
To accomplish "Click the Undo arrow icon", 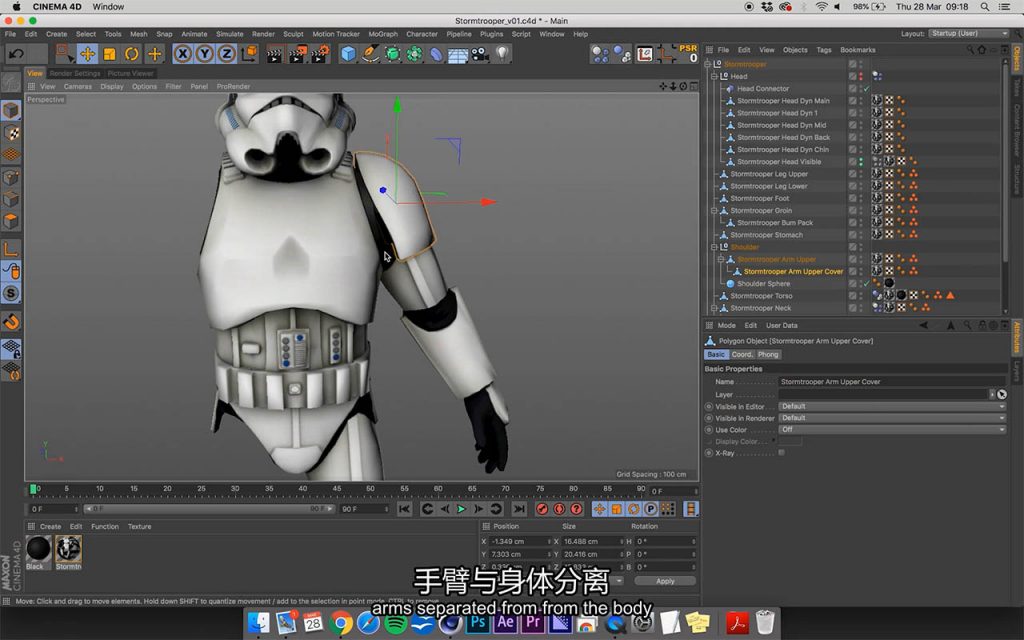I will [x=16, y=54].
